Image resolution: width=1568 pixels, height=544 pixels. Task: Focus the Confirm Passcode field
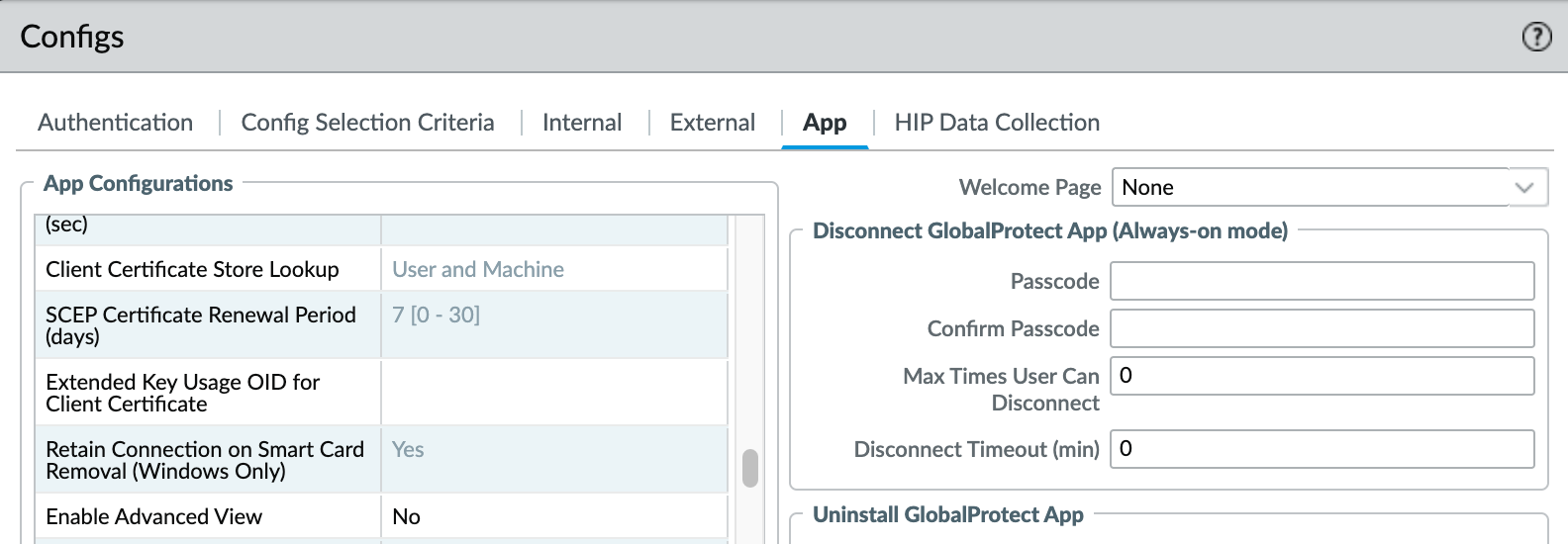[1322, 328]
